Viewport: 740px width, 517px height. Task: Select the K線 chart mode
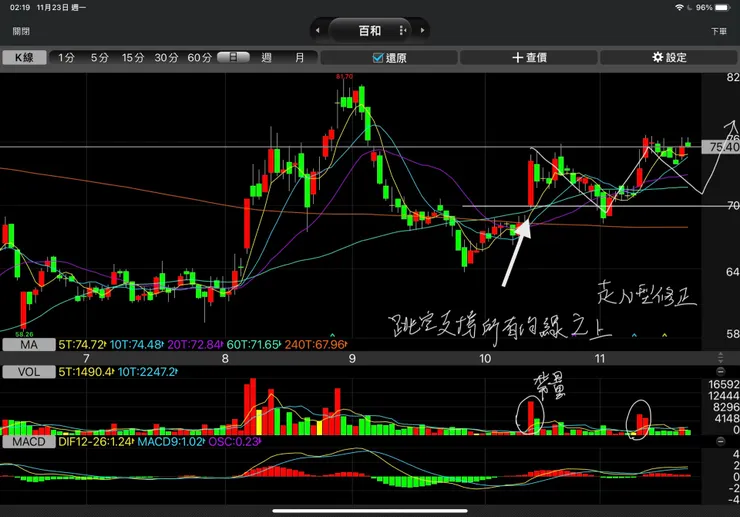click(x=24, y=58)
